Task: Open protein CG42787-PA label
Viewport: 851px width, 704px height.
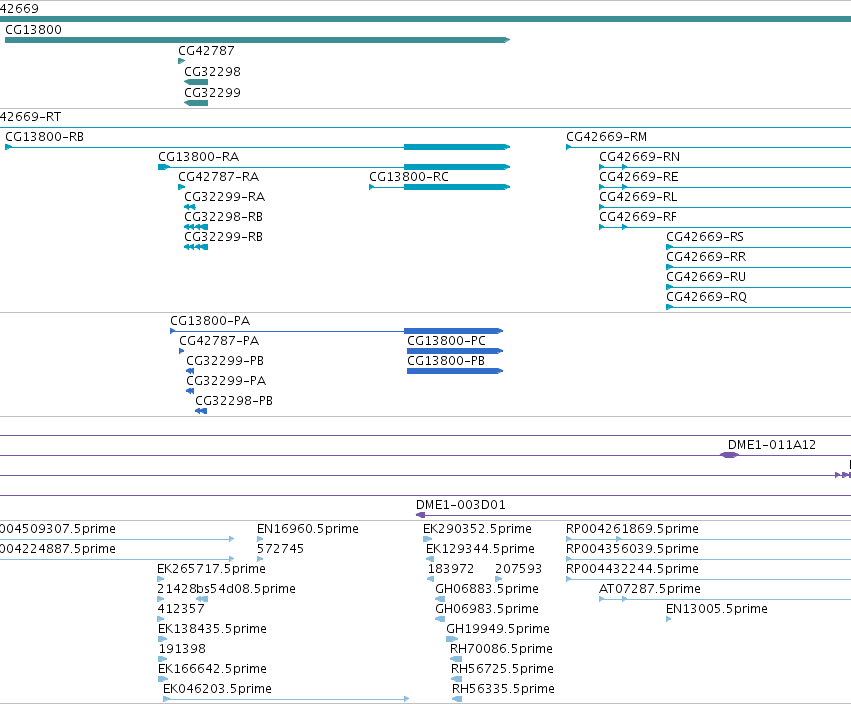Action: (219, 341)
